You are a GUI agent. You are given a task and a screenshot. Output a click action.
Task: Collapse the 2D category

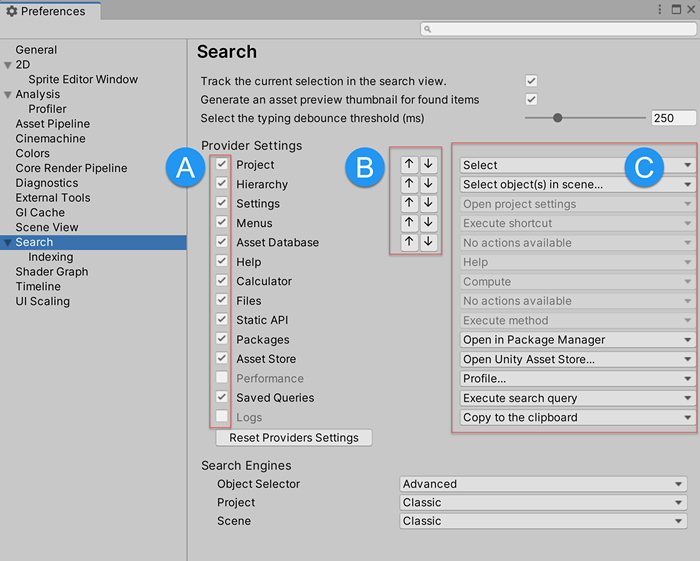pyautogui.click(x=8, y=65)
